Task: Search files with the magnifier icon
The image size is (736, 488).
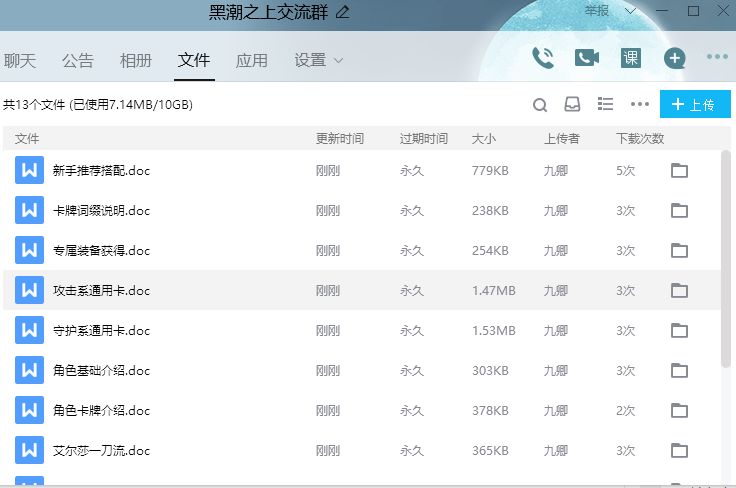Action: click(540, 105)
